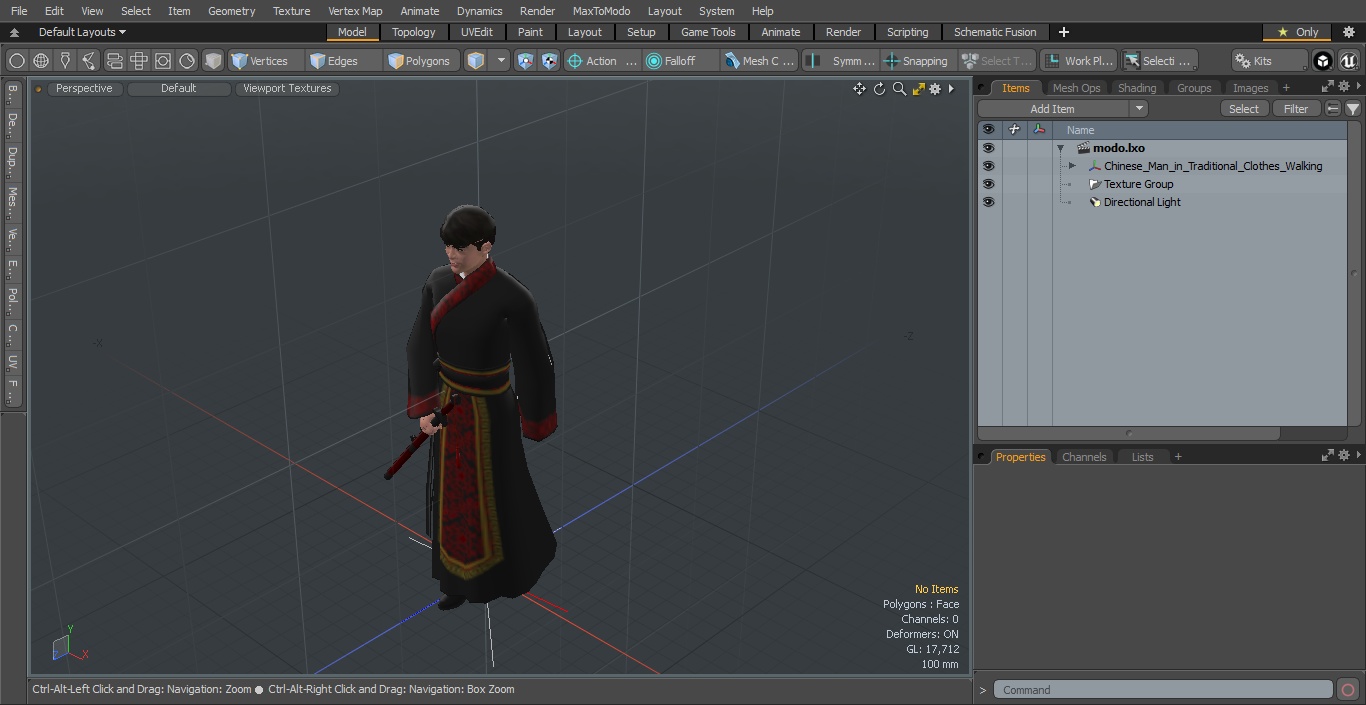
Task: Open the Work Plane menu
Action: 1079,61
